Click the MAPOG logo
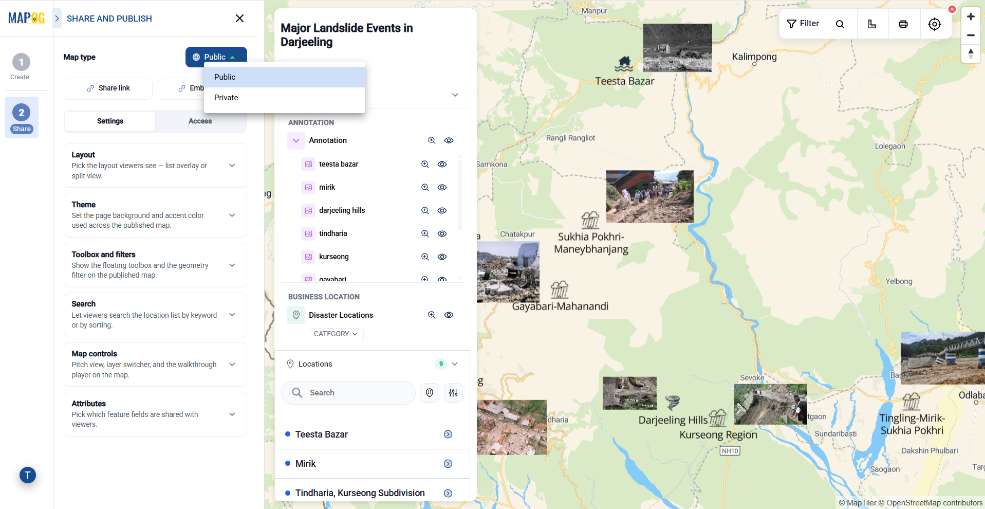This screenshot has width=985, height=509. pos(26,18)
